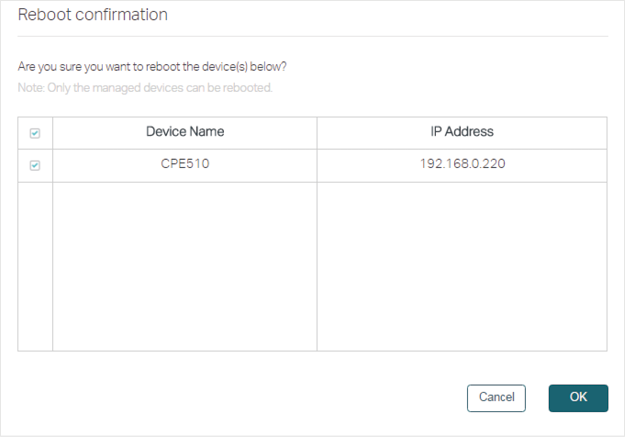This screenshot has height=437, width=625.
Task: Click the word "Note:" in gray text
Action: pyautogui.click(x=31, y=88)
